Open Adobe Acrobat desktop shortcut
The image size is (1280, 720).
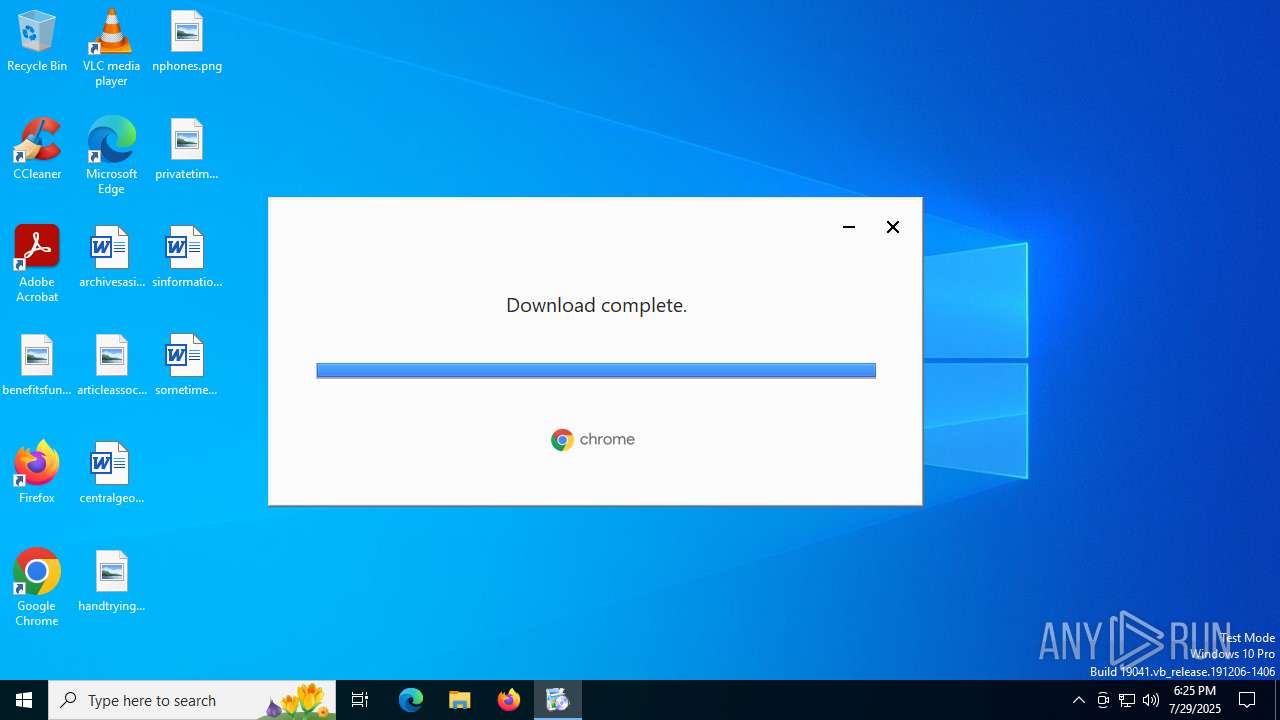[37, 264]
